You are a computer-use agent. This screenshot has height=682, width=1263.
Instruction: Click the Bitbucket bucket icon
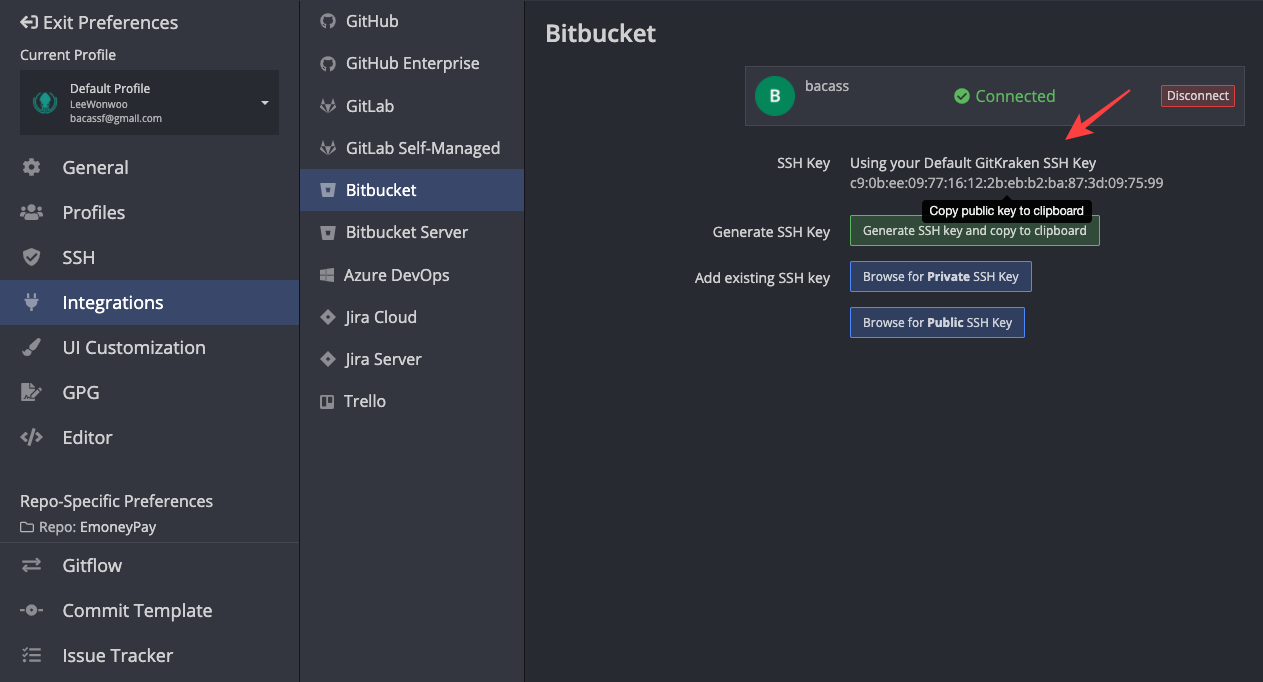pyautogui.click(x=327, y=190)
